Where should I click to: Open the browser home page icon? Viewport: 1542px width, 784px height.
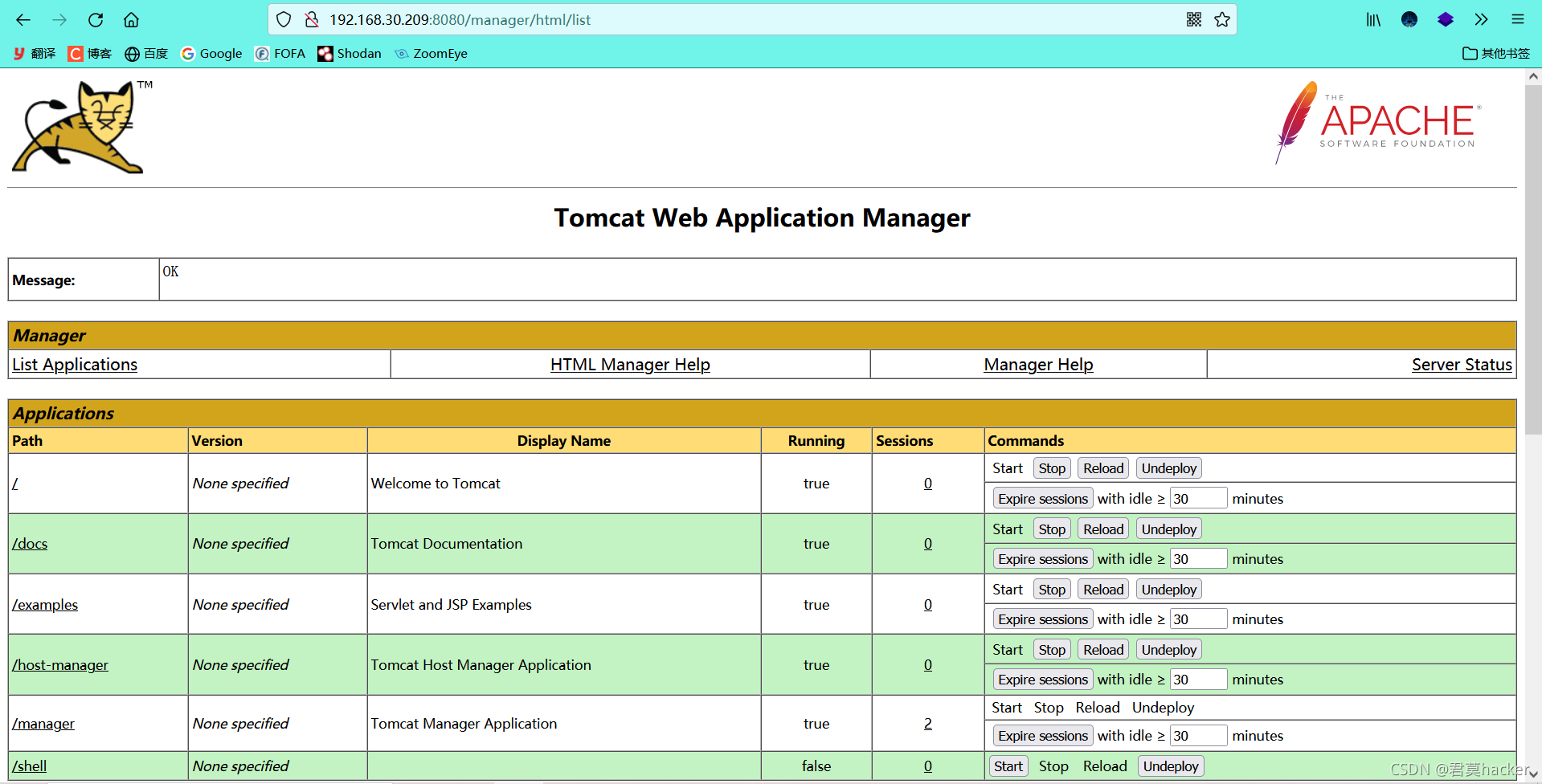point(131,19)
